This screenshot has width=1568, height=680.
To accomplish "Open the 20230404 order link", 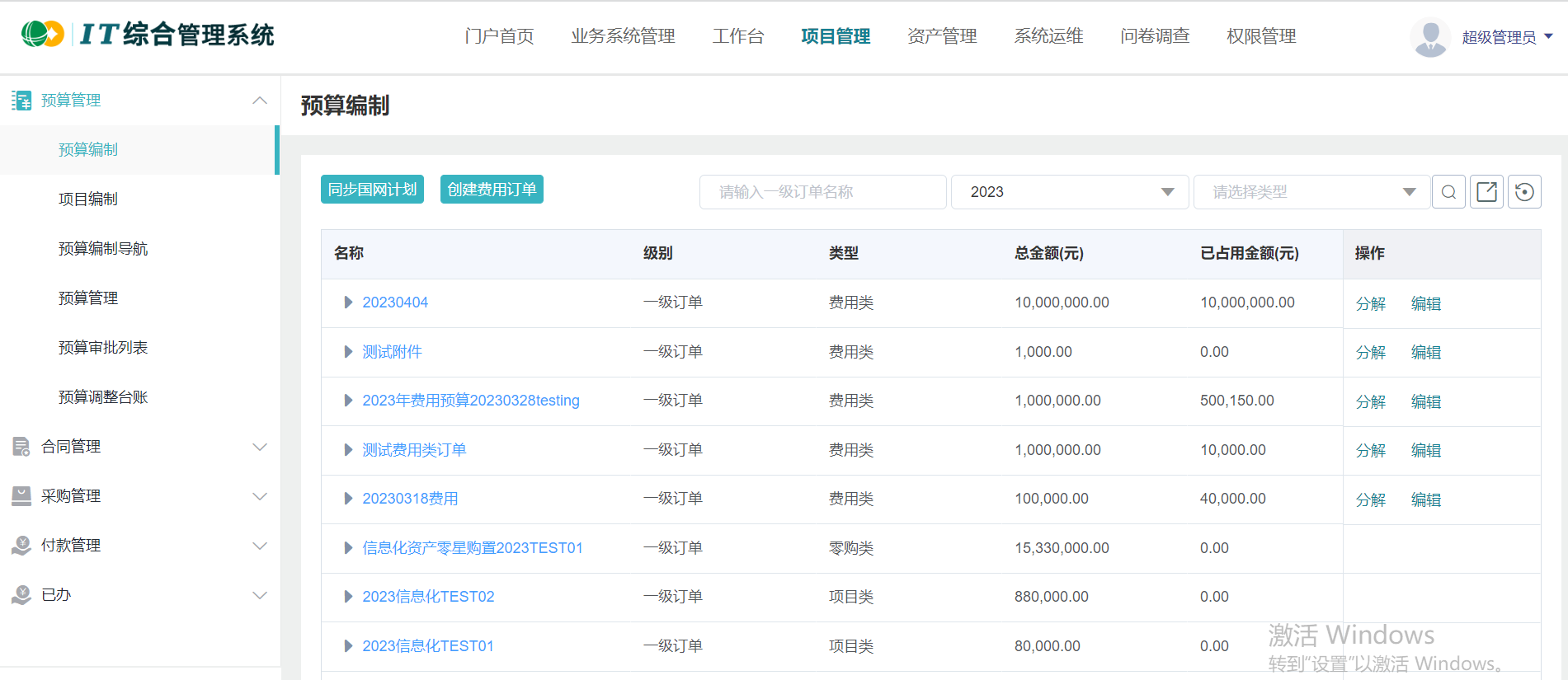I will click(x=395, y=302).
